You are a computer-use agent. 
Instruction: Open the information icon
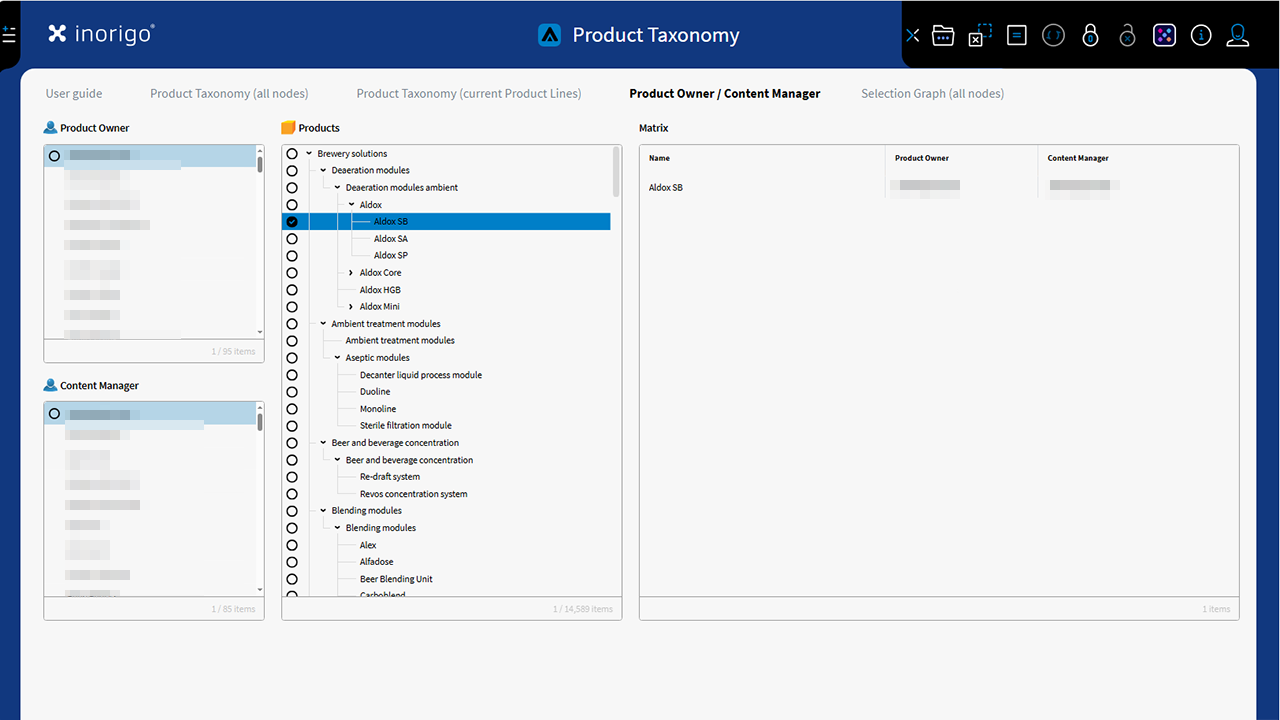[1201, 36]
